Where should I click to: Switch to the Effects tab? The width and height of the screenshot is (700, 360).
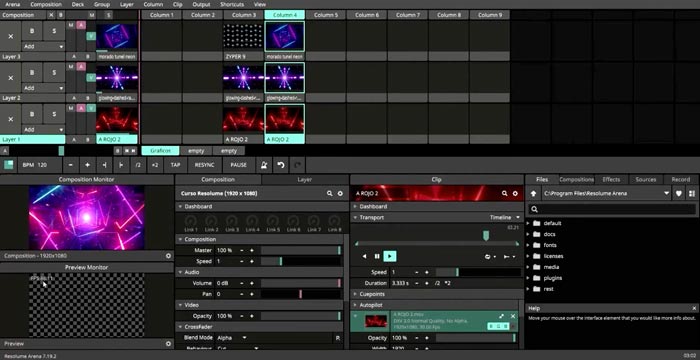(x=611, y=180)
